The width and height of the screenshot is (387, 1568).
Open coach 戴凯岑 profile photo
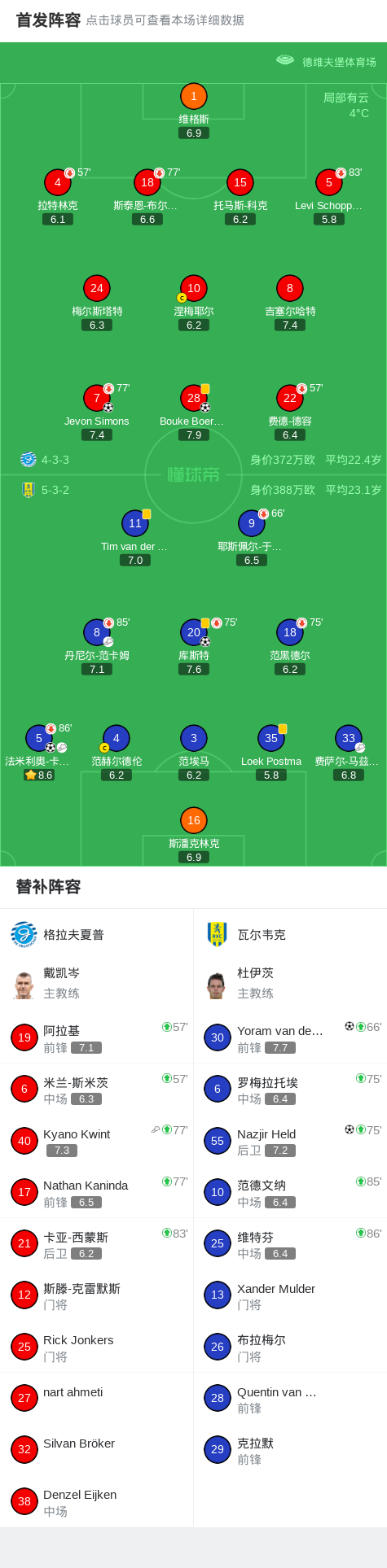(24, 985)
